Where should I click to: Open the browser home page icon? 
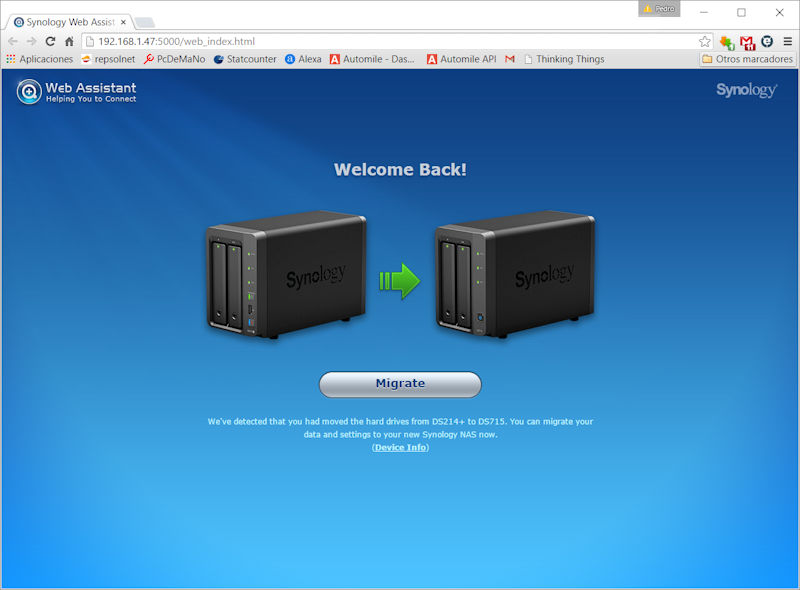(x=69, y=41)
